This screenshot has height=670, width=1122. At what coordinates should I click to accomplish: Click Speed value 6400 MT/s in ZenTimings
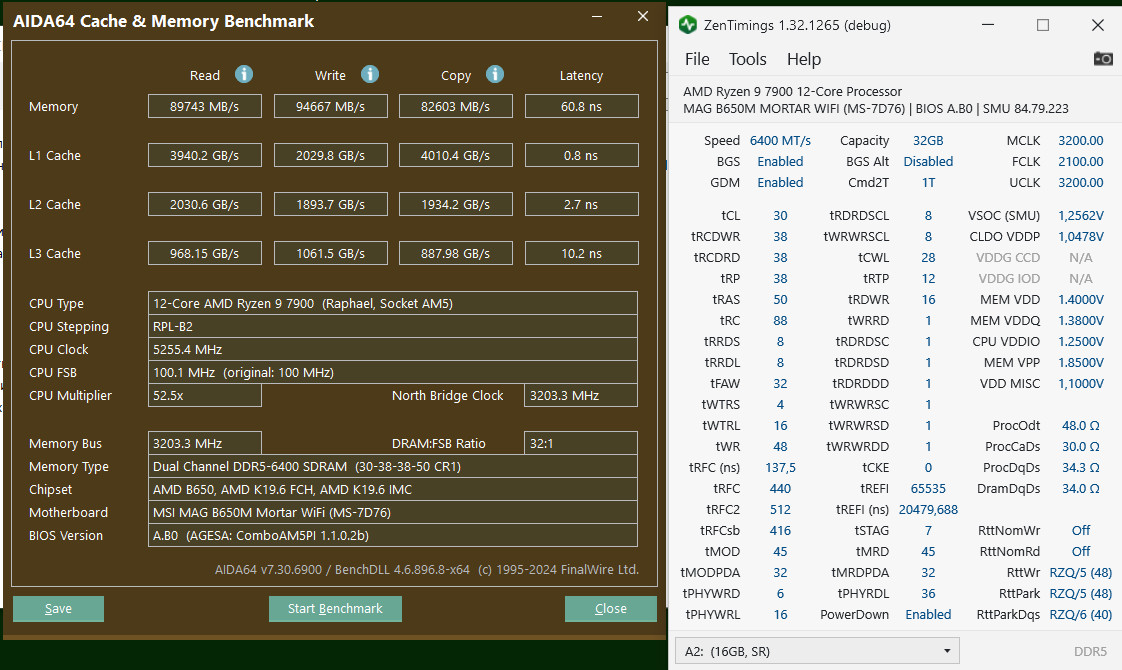point(780,140)
